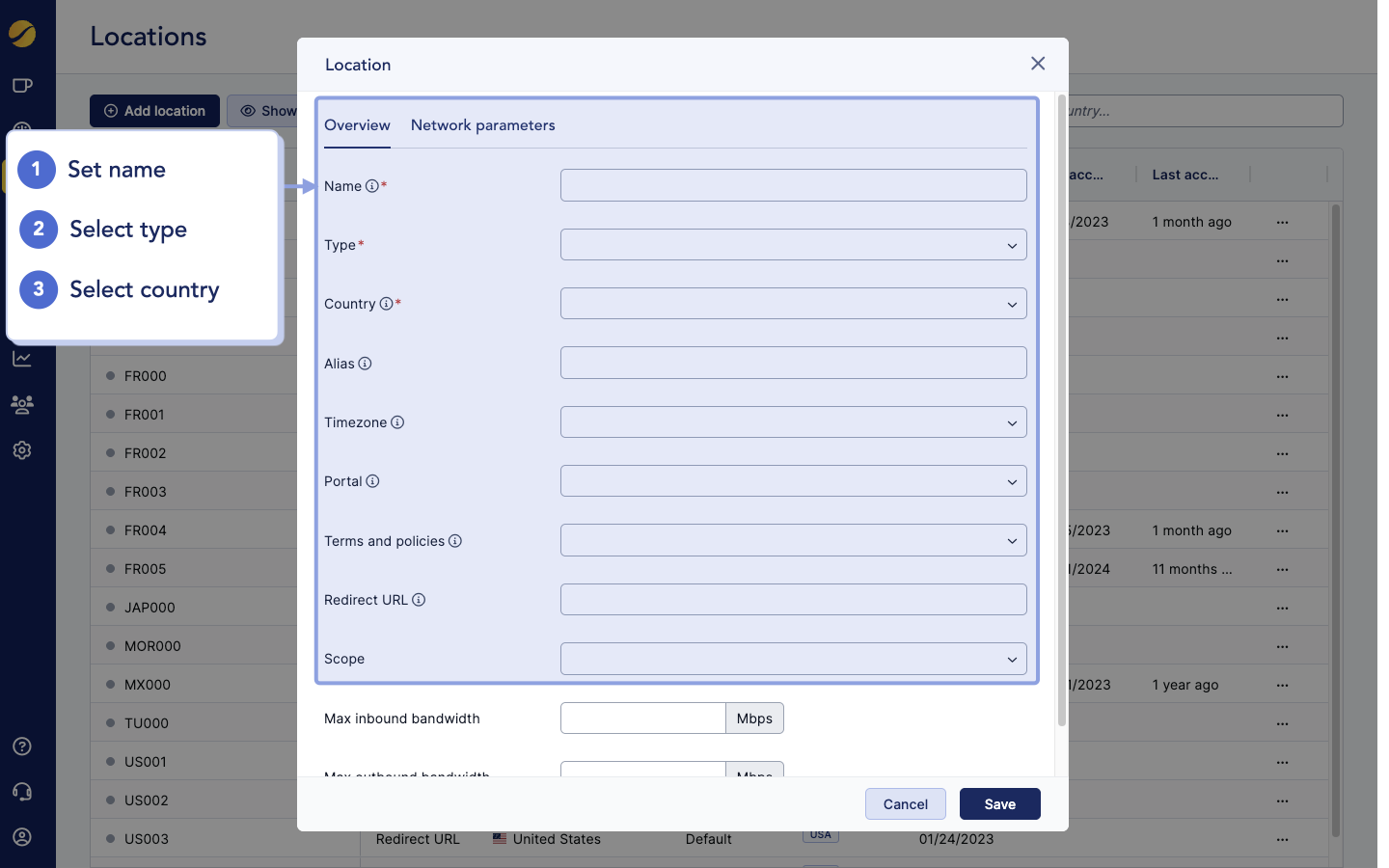Screen dimensions: 1389x868
Task: Select the users management sidebar icon
Action: pyautogui.click(x=22, y=404)
